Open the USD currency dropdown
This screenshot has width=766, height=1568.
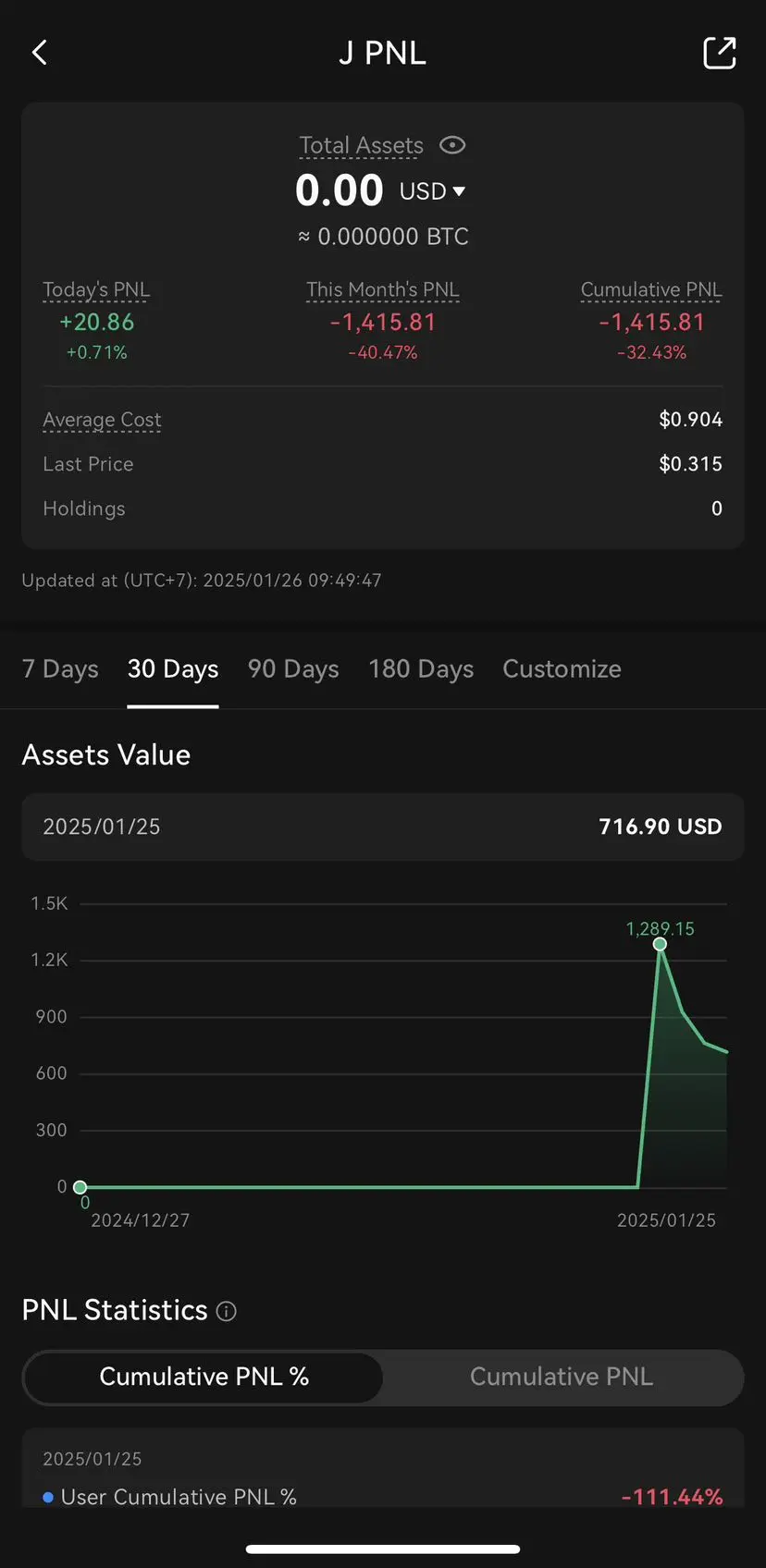point(432,191)
